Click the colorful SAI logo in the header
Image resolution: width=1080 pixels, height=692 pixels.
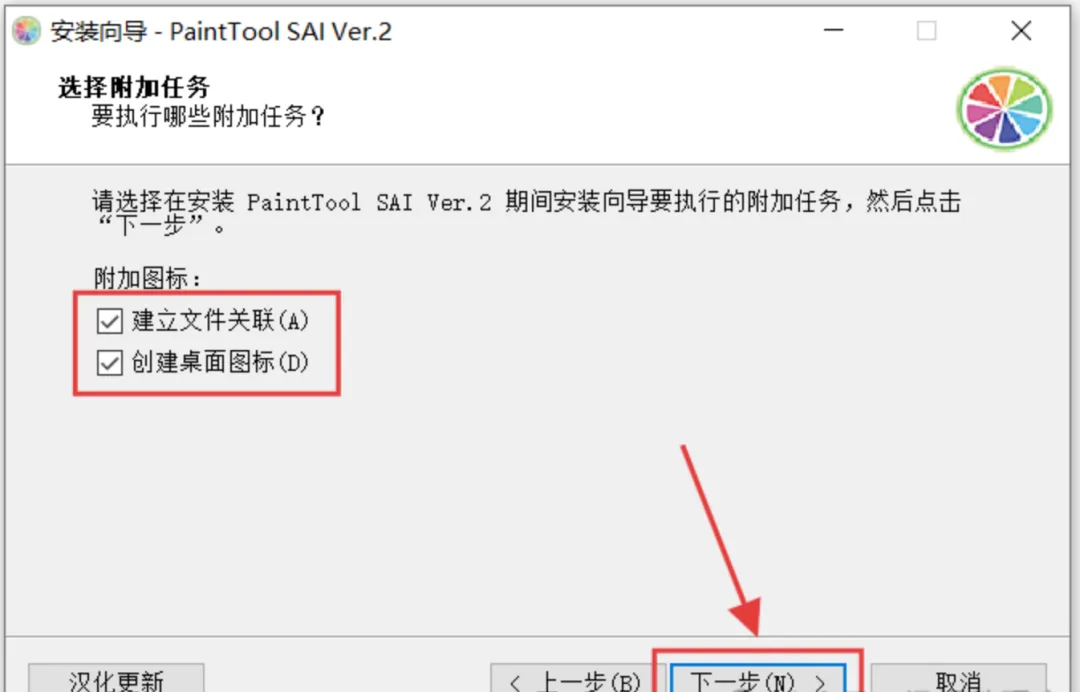(1005, 109)
